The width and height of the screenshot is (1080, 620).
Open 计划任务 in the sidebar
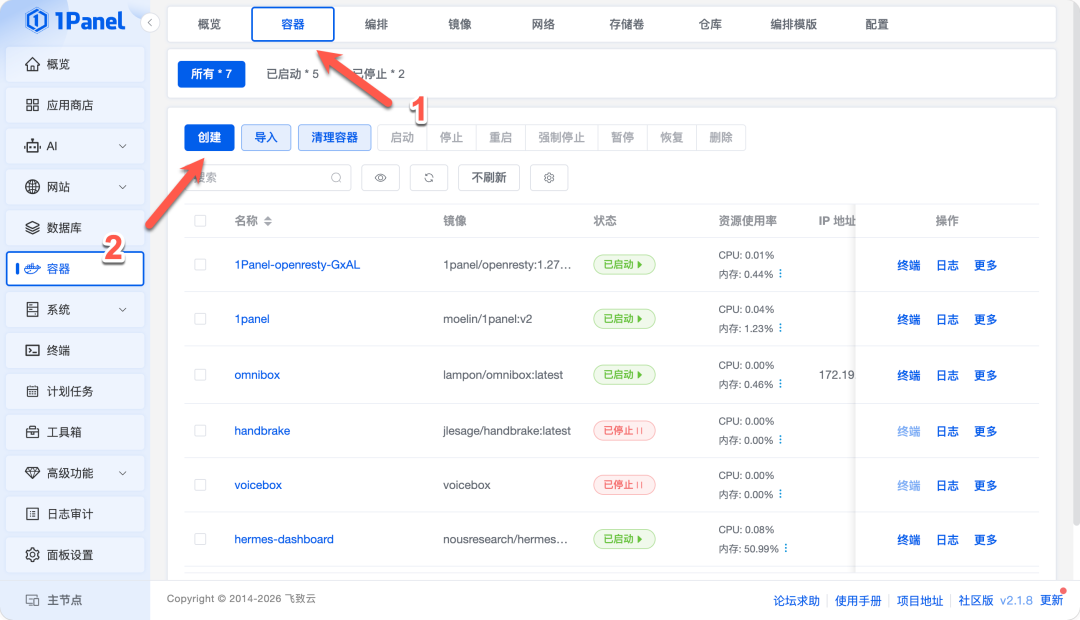(75, 391)
